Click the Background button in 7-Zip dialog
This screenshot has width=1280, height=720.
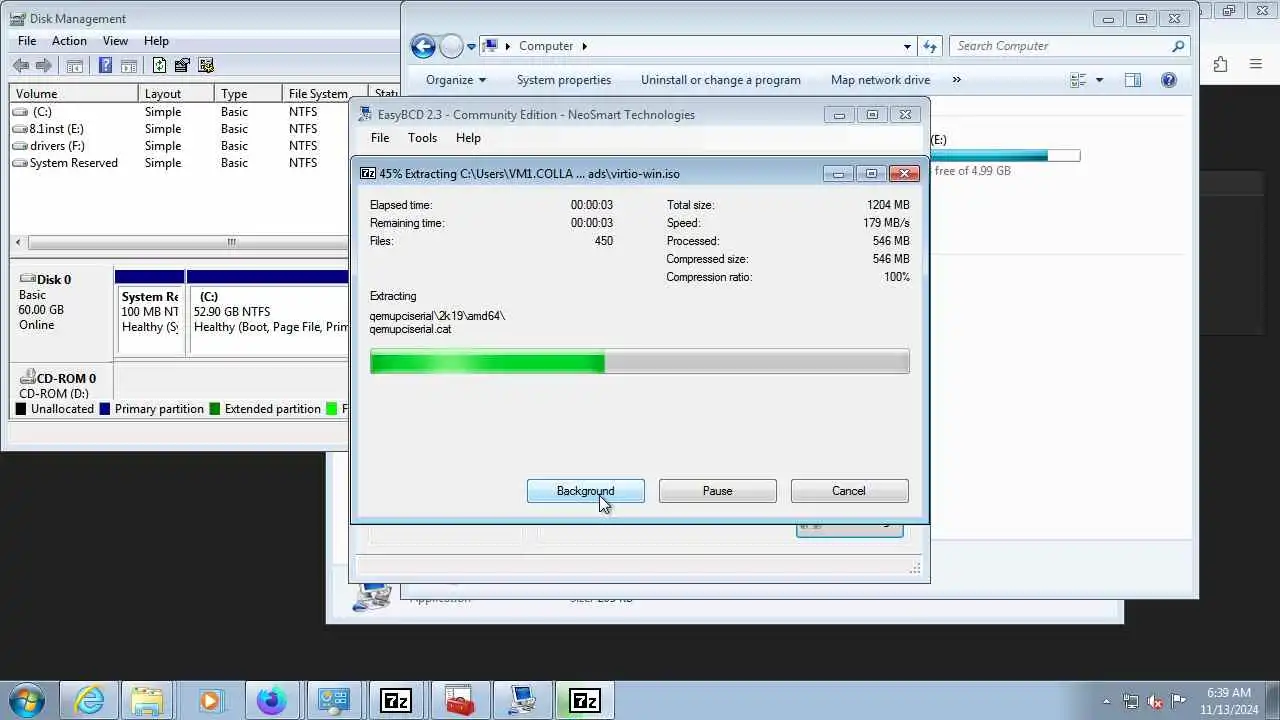[x=586, y=491]
